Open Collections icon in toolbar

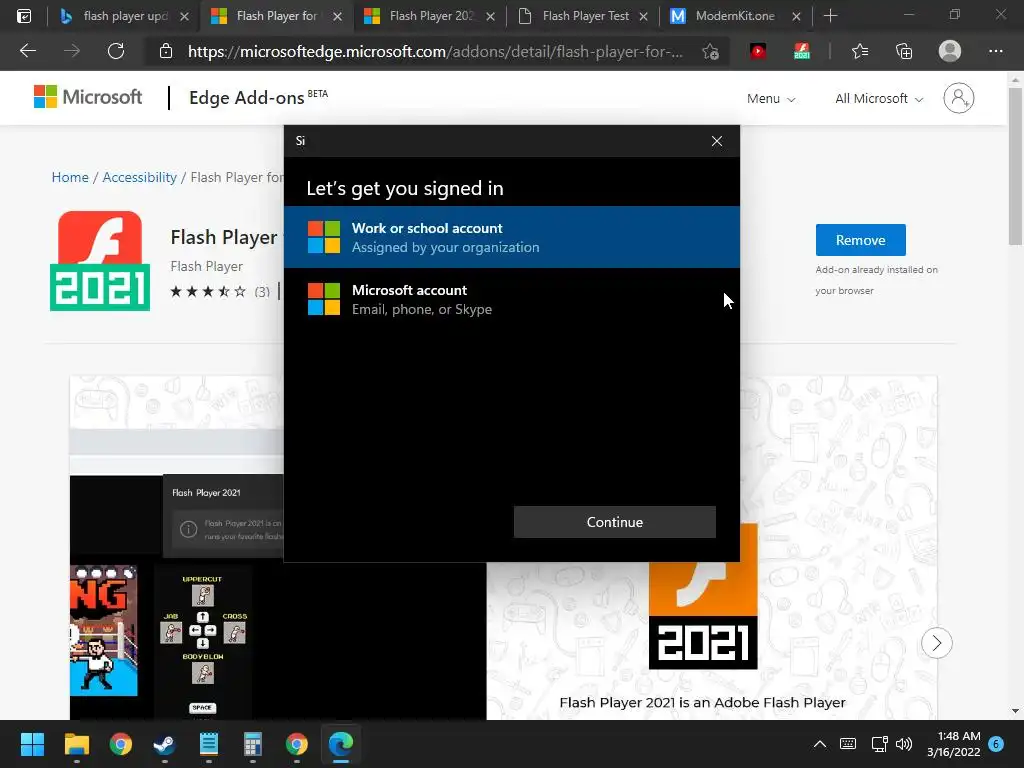pyautogui.click(x=904, y=51)
